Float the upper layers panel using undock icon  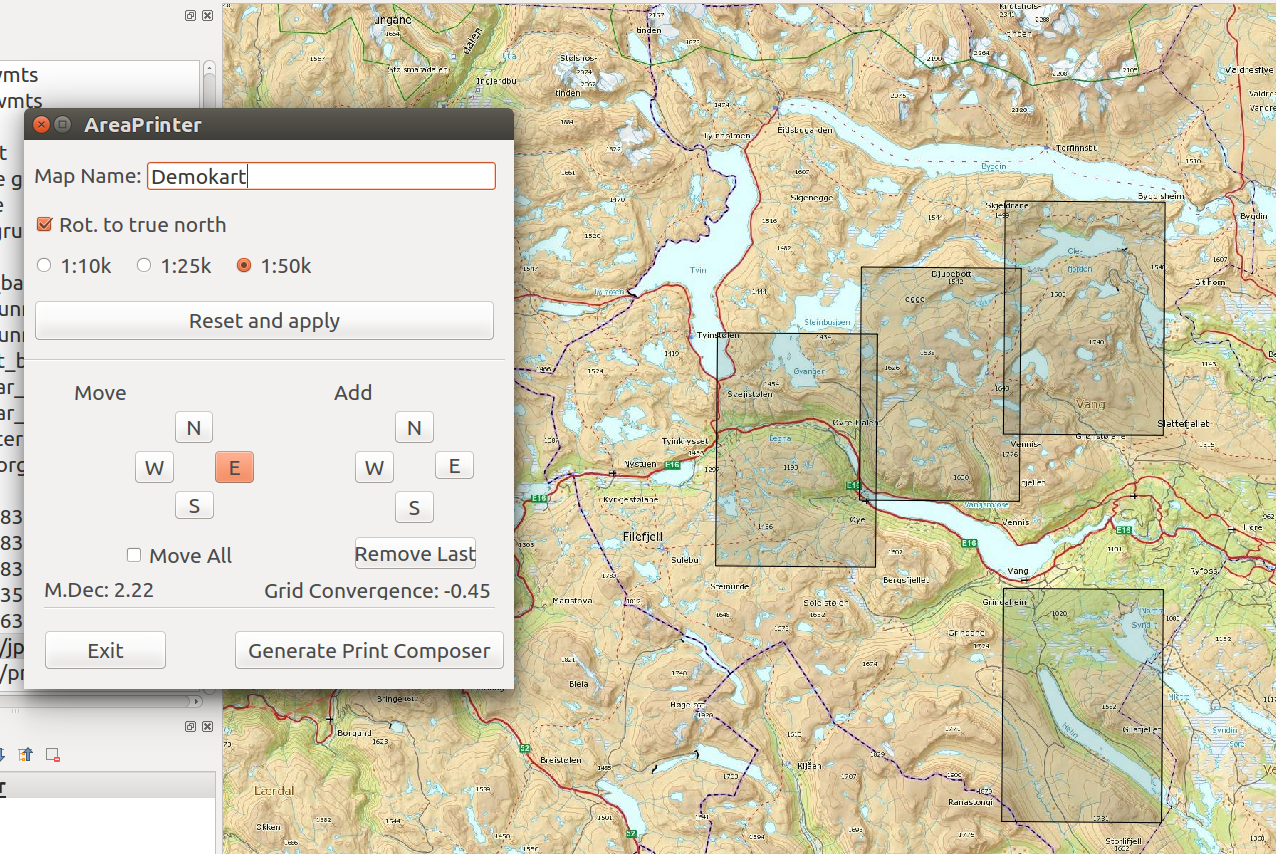(190, 16)
